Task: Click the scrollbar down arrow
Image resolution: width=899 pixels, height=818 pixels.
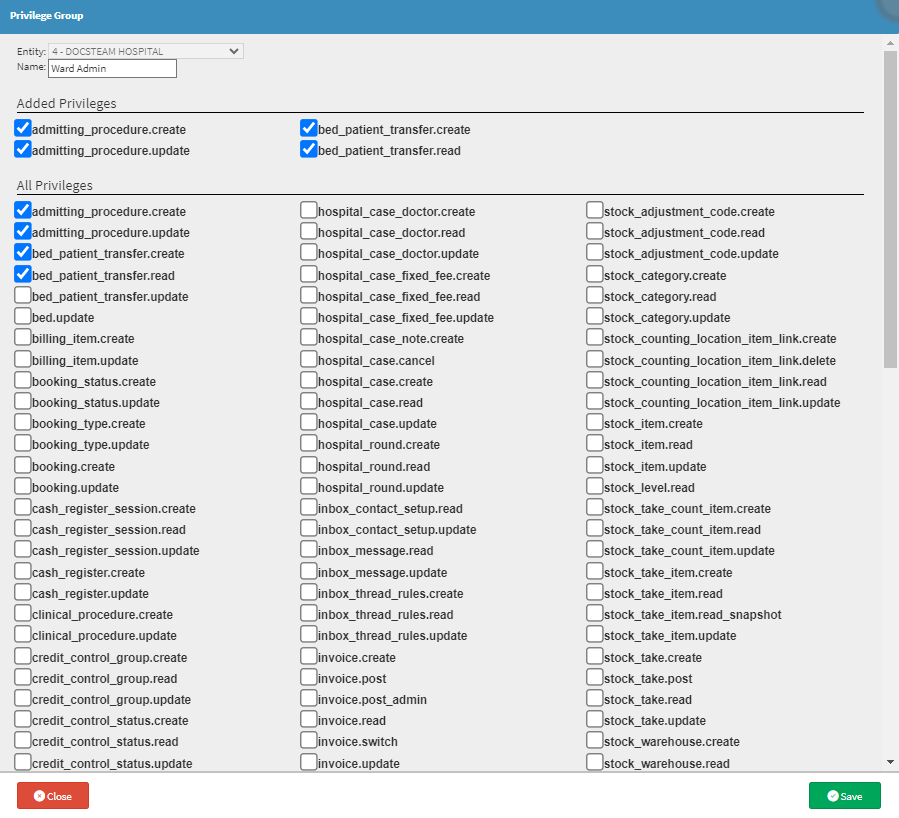Action: [890, 762]
